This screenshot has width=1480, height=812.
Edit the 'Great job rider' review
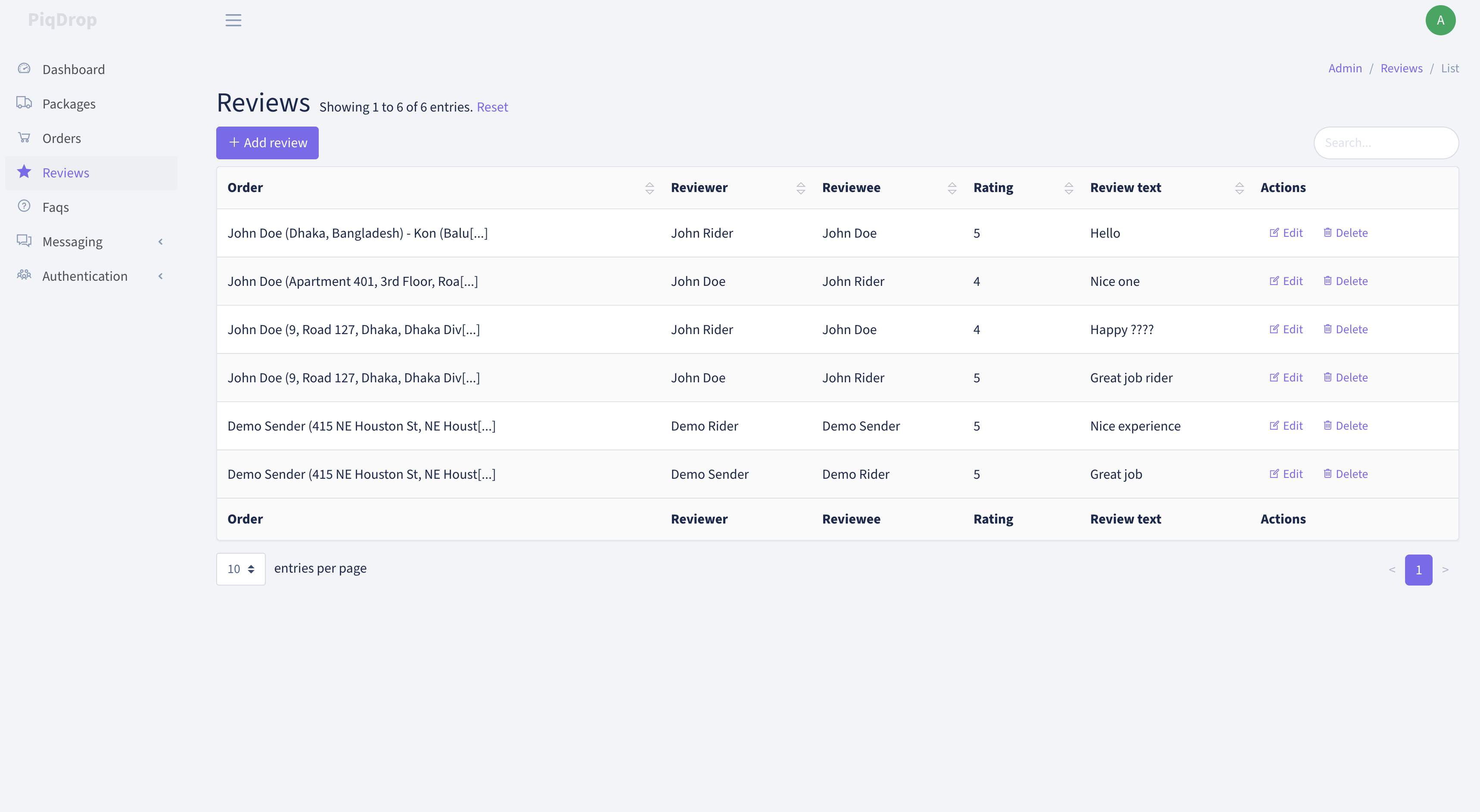tap(1286, 377)
